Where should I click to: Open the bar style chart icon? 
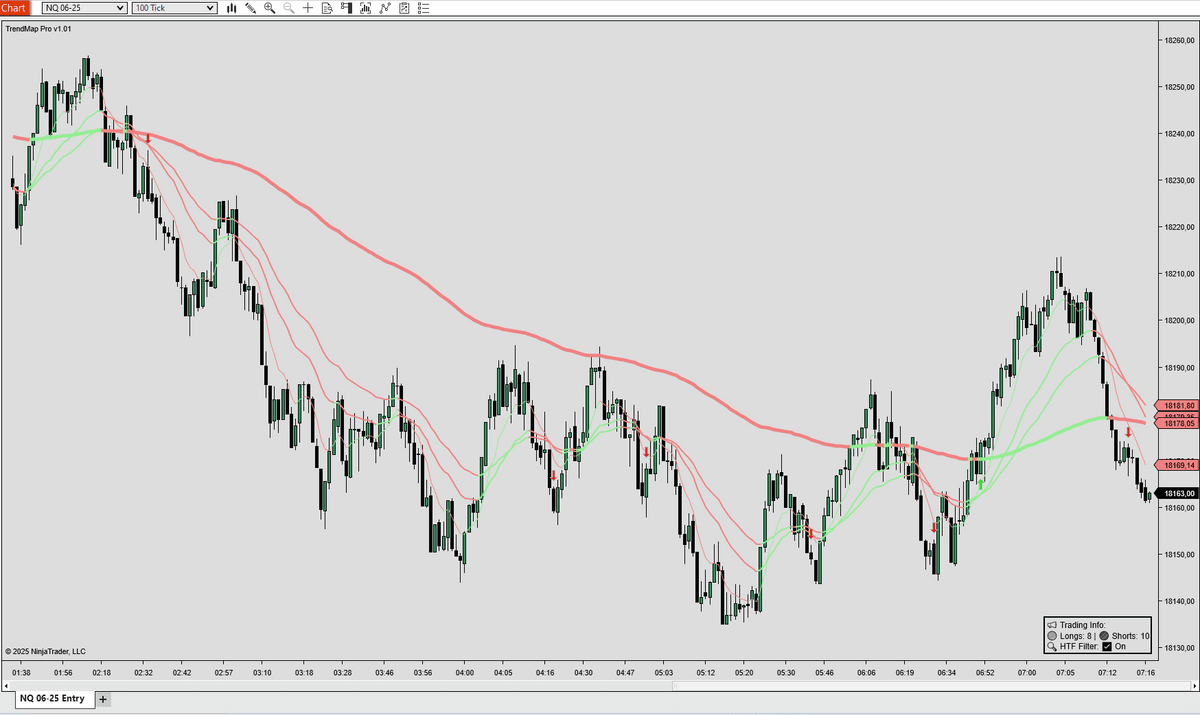click(231, 8)
